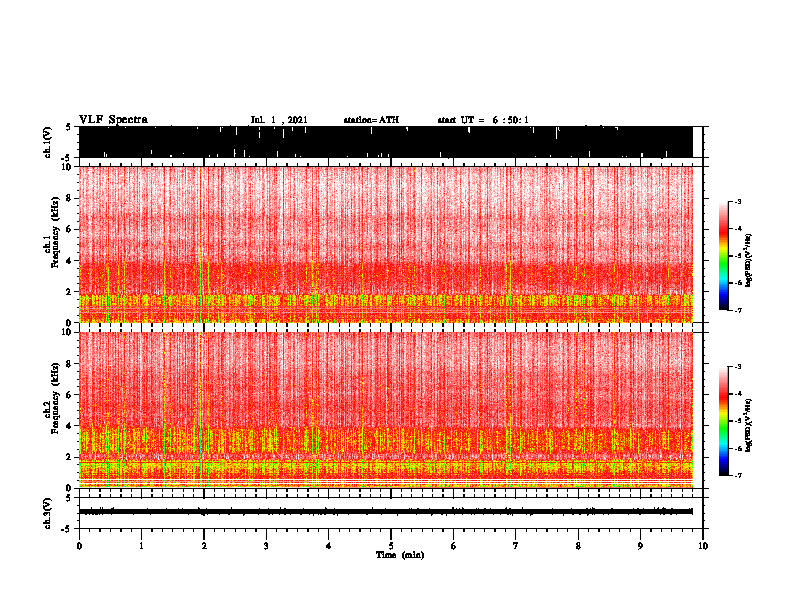Click the "ch.1(V)" waveform axis label
The width and height of the screenshot is (792, 612).
[x=47, y=142]
